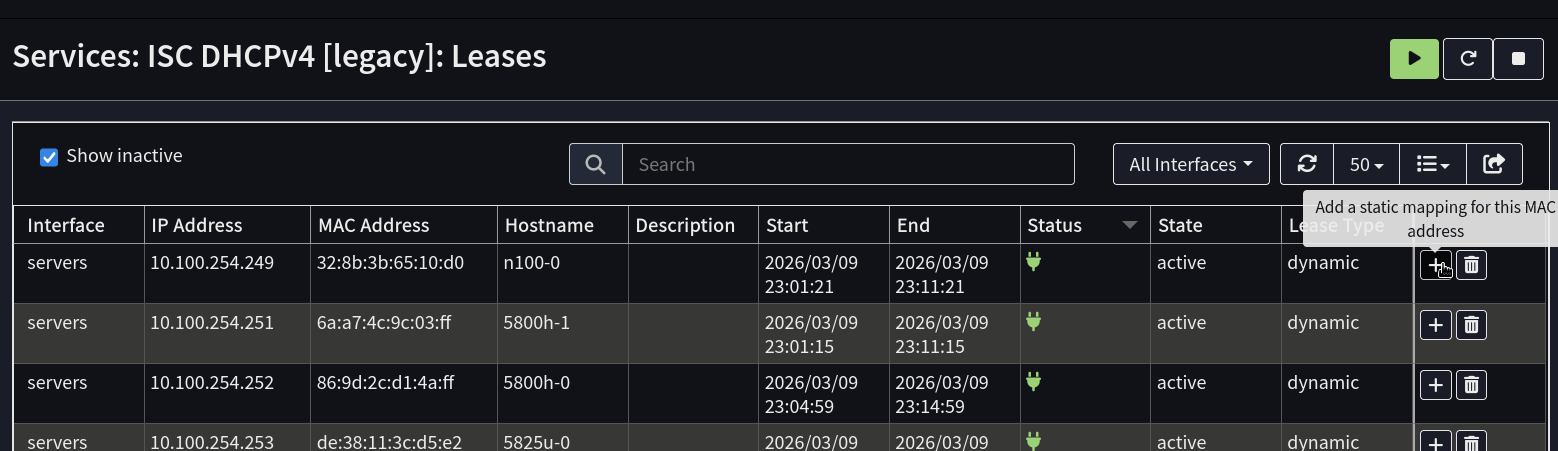
Task: Click into the Search field
Action: (848, 164)
